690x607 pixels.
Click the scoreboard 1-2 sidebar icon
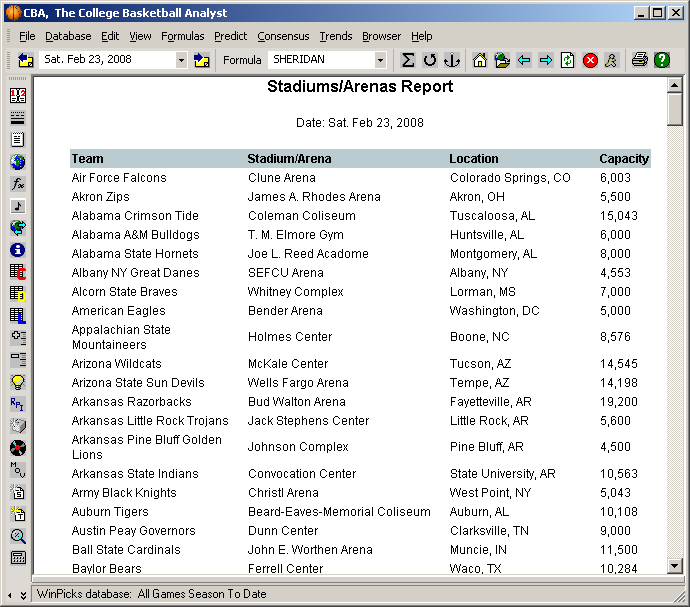pos(18,96)
